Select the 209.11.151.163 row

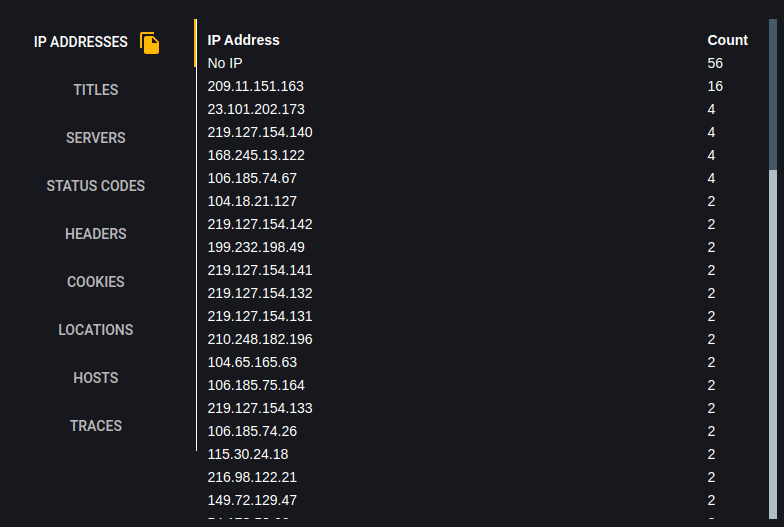(478, 86)
